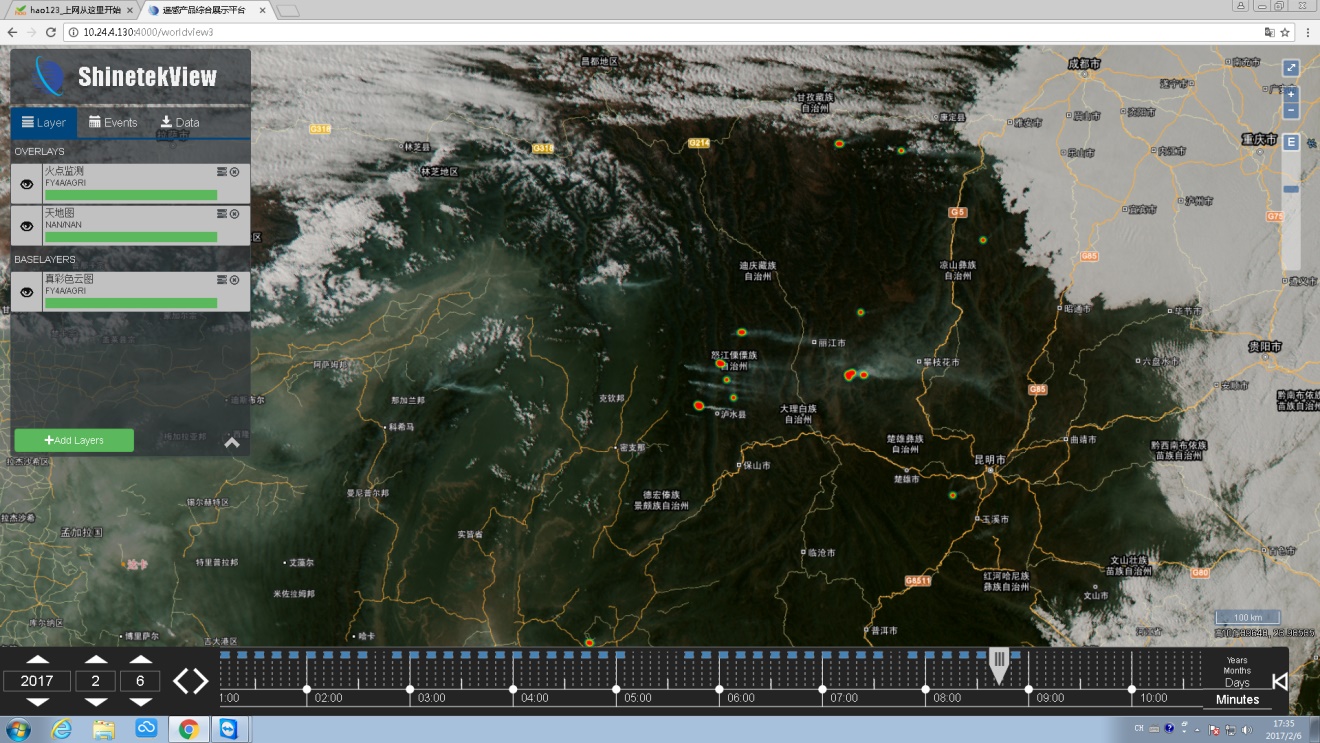This screenshot has height=743, width=1320.
Task: Open the Data tab
Action: pyautogui.click(x=180, y=123)
